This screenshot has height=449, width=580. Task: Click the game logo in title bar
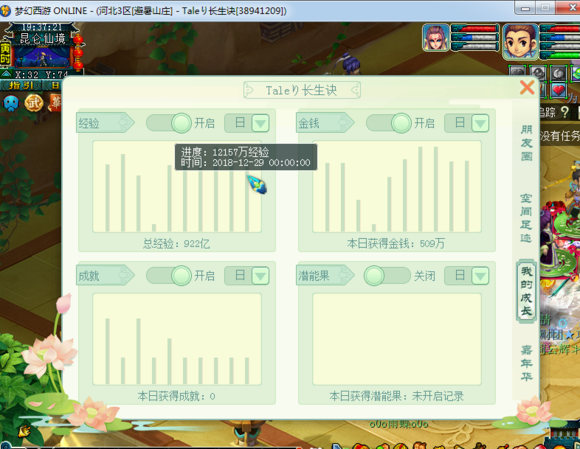tap(6, 10)
